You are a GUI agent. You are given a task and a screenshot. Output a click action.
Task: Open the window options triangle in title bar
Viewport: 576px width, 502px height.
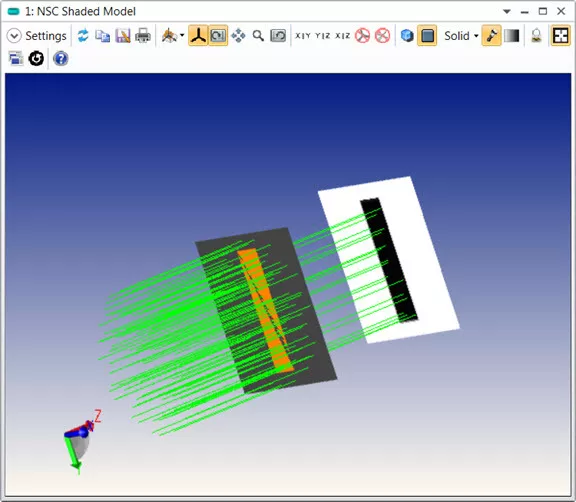(507, 11)
